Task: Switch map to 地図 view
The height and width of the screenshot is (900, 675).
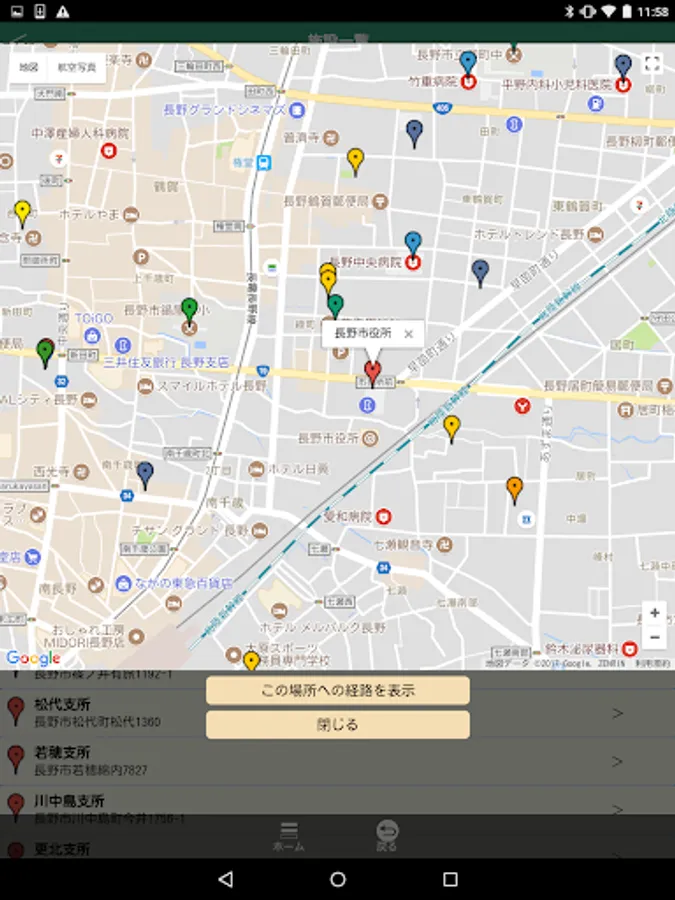Action: click(28, 68)
